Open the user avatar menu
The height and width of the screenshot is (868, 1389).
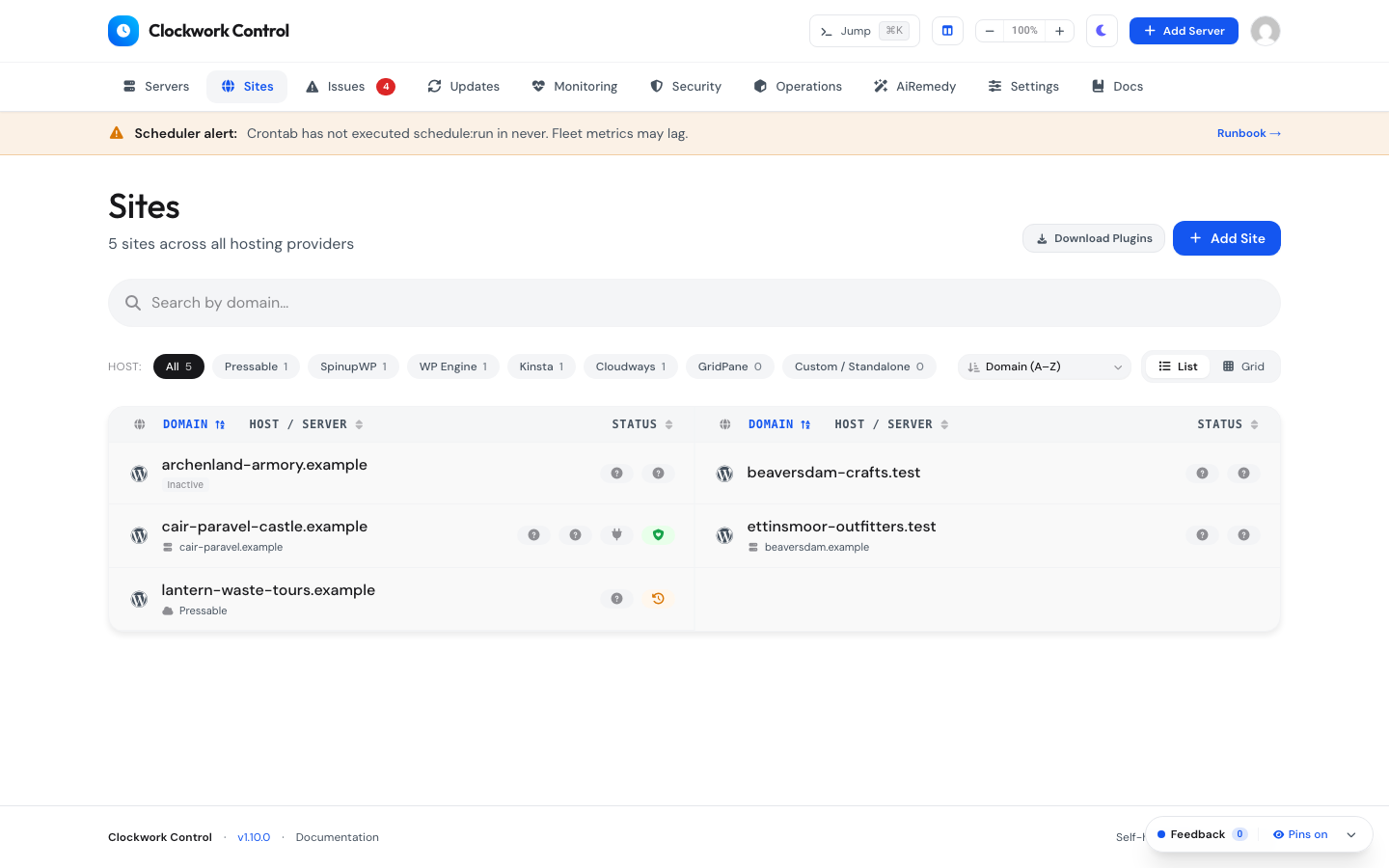click(1266, 31)
